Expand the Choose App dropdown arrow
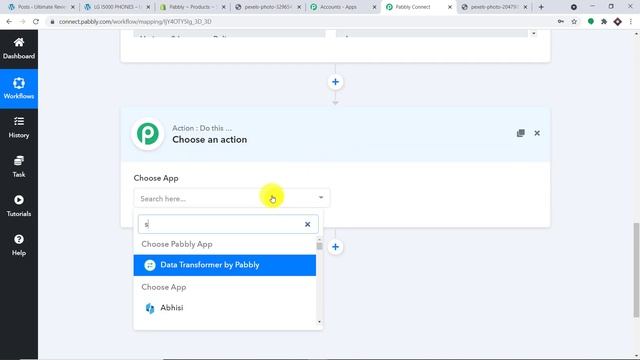This screenshot has width=640, height=360. (321, 198)
